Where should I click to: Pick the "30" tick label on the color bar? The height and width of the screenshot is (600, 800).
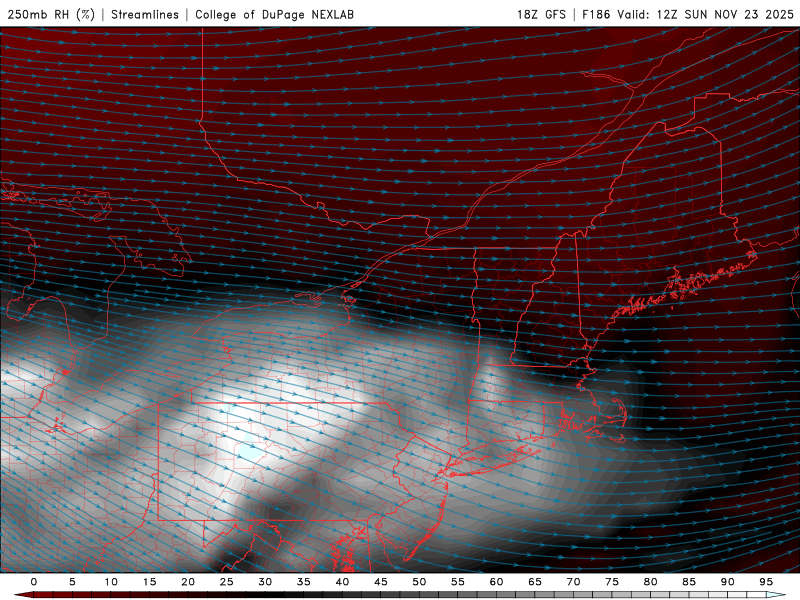pyautogui.click(x=265, y=582)
